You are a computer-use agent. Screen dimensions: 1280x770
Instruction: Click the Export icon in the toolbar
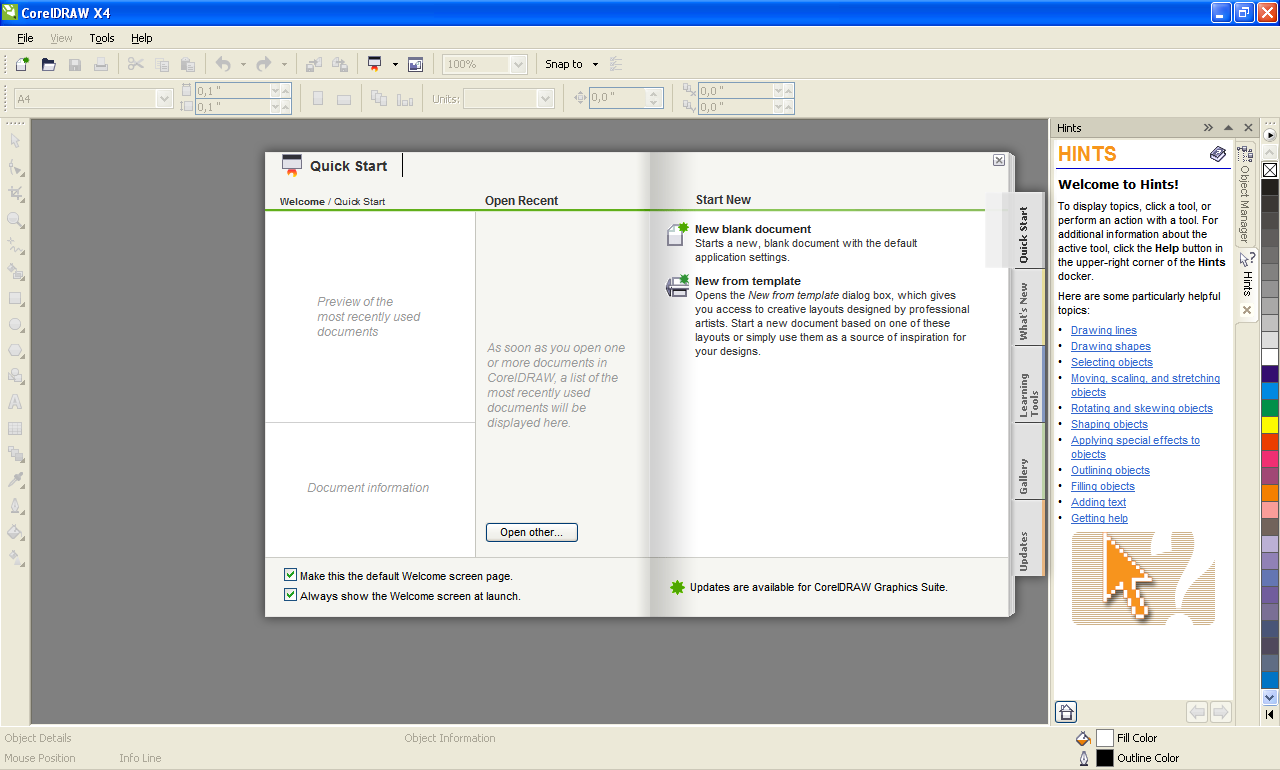click(340, 64)
